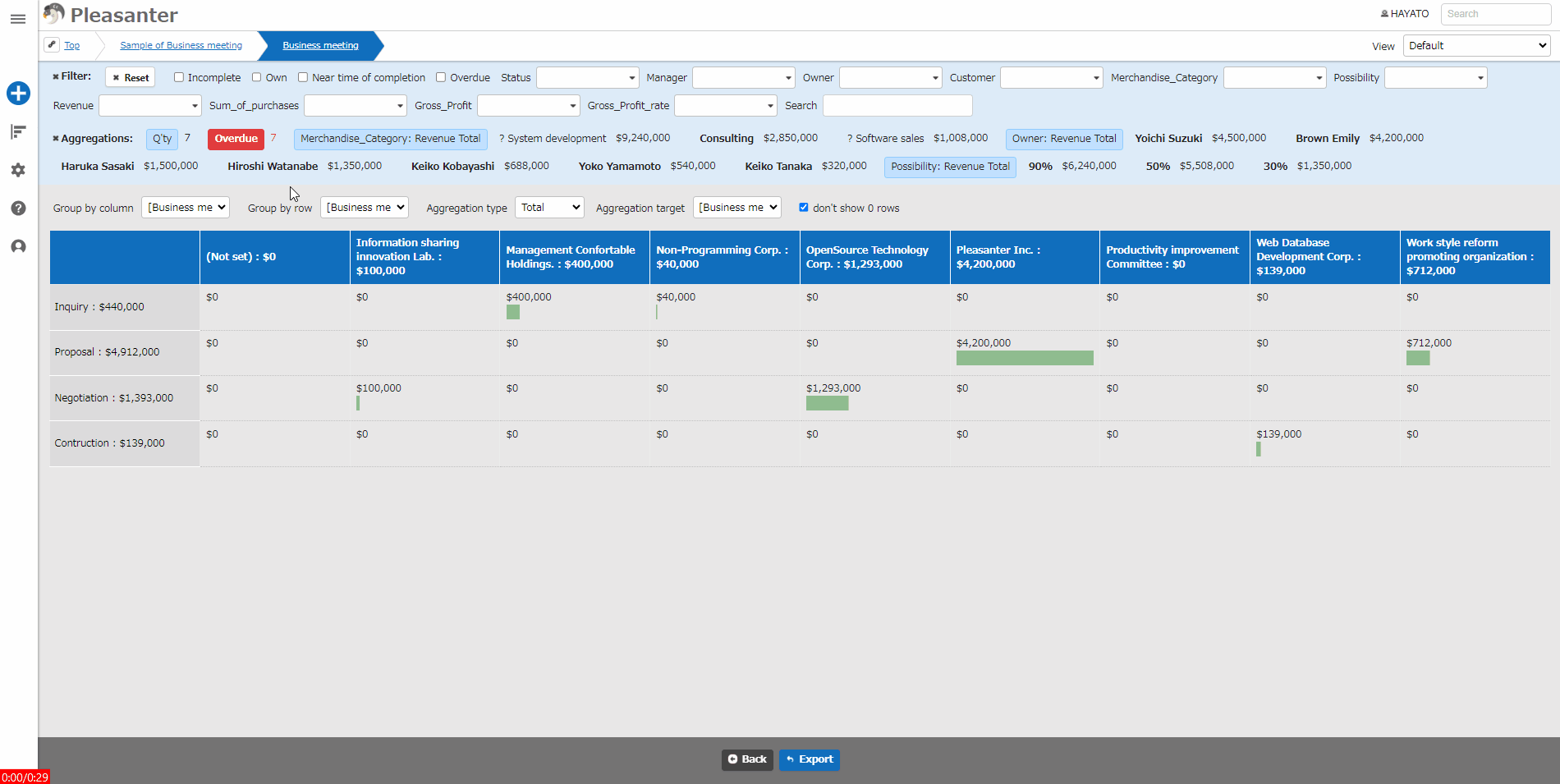Open the Gross_Profit filter dropdown
This screenshot has width=1560, height=784.
tap(529, 106)
